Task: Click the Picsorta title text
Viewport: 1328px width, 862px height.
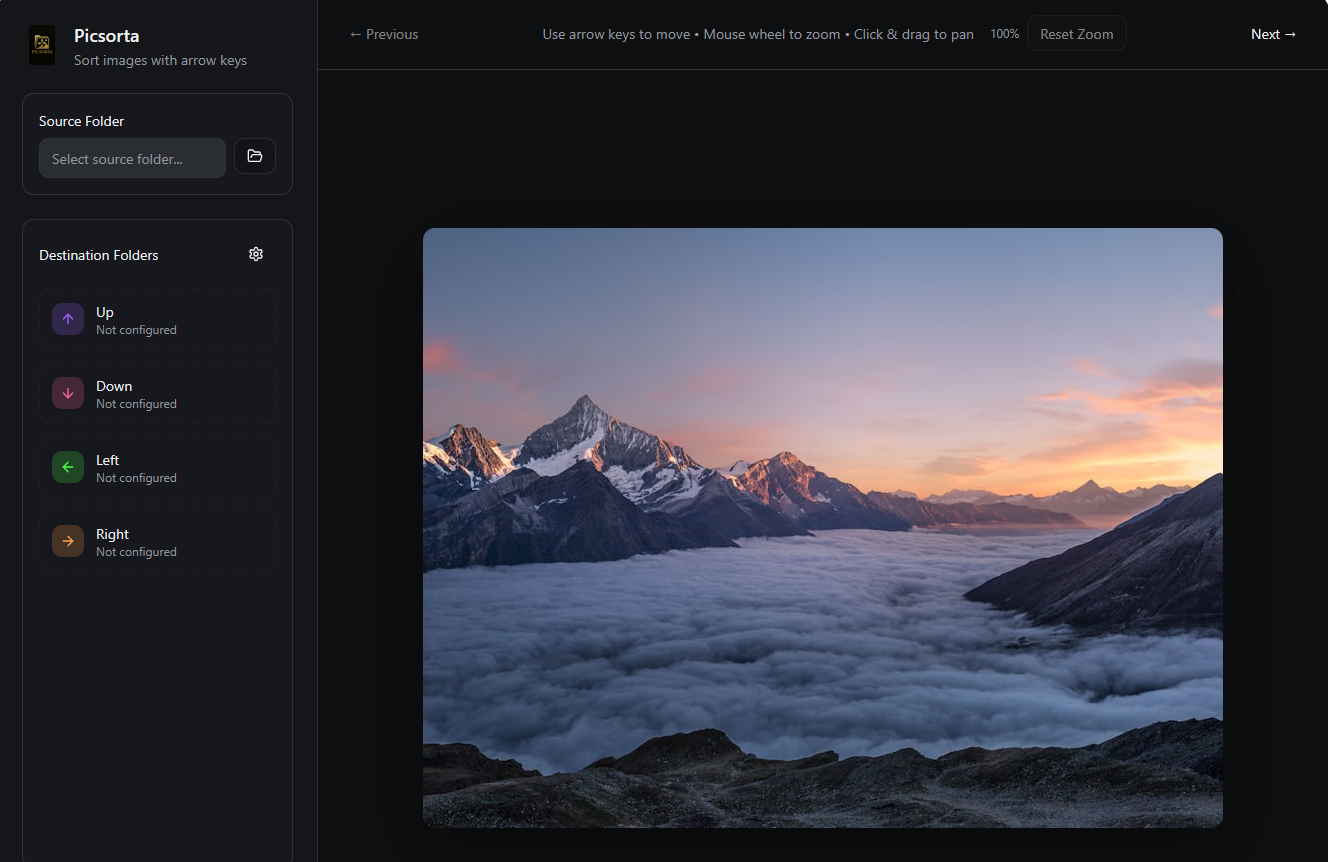Action: pyautogui.click(x=106, y=35)
